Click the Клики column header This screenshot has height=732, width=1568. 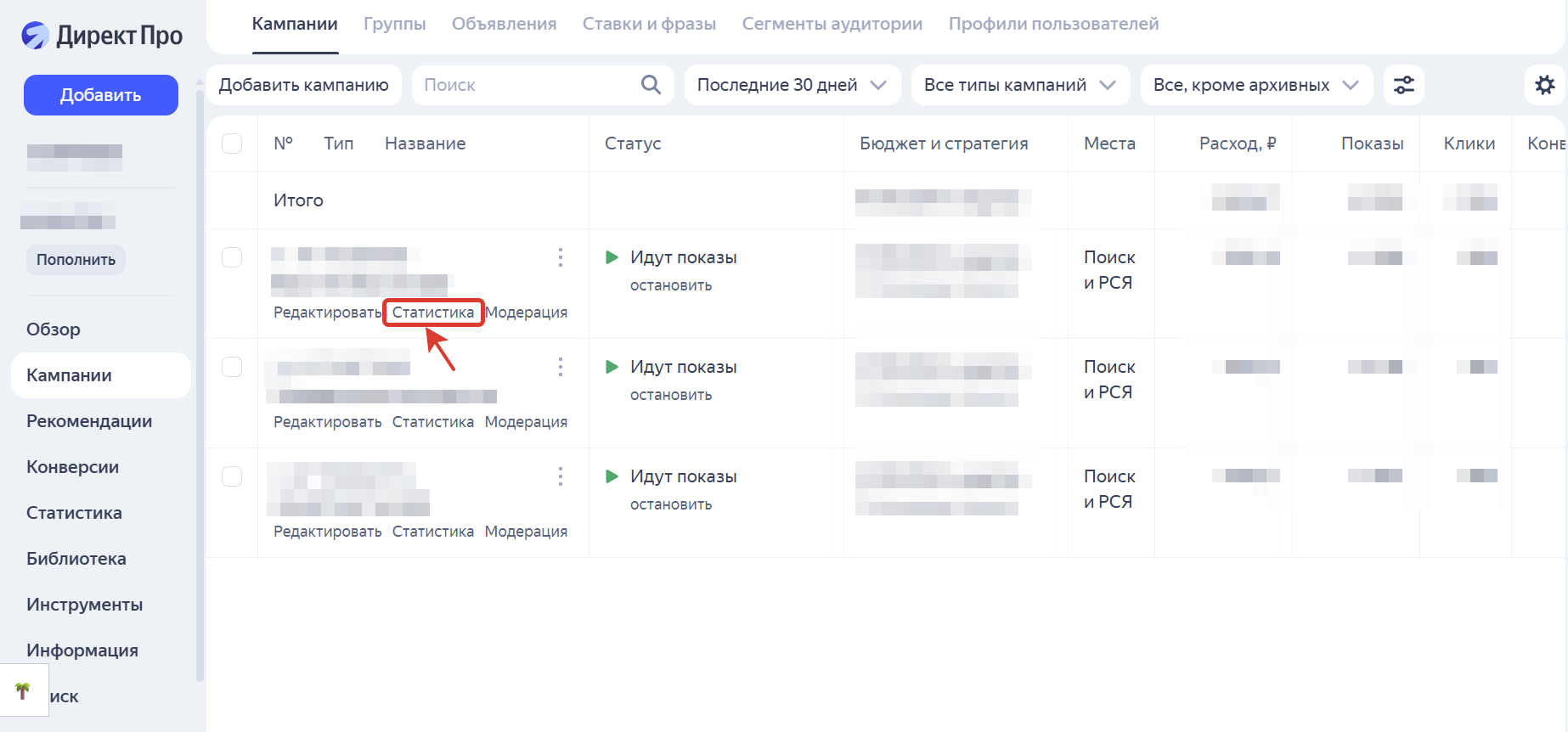pyautogui.click(x=1469, y=144)
